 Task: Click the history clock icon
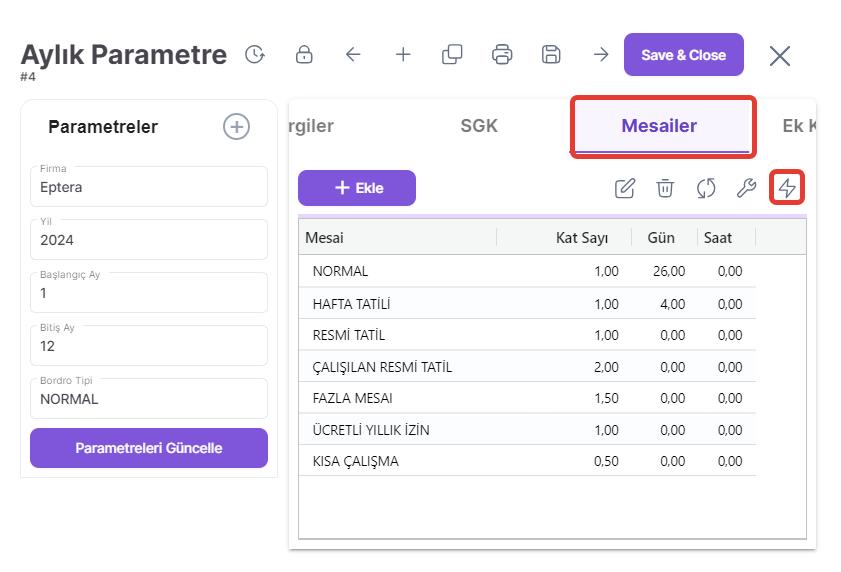coord(255,55)
